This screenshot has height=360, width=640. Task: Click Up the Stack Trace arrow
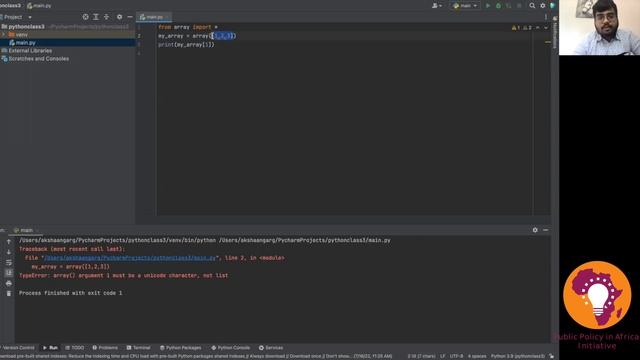(x=9, y=242)
